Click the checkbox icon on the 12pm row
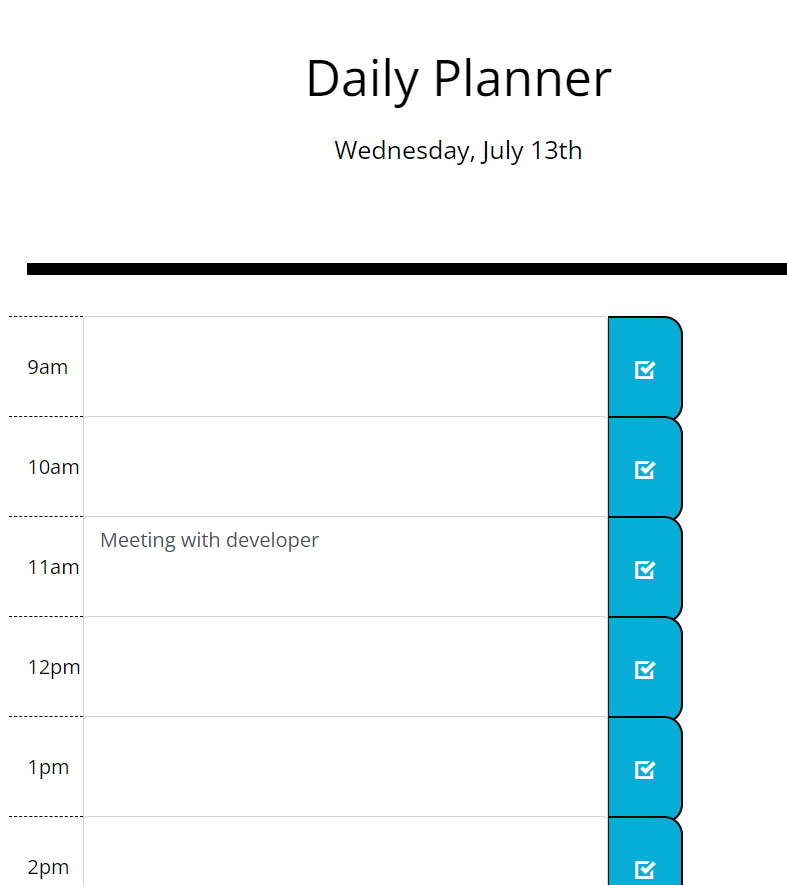This screenshot has height=885, width=787. pyautogui.click(x=645, y=668)
